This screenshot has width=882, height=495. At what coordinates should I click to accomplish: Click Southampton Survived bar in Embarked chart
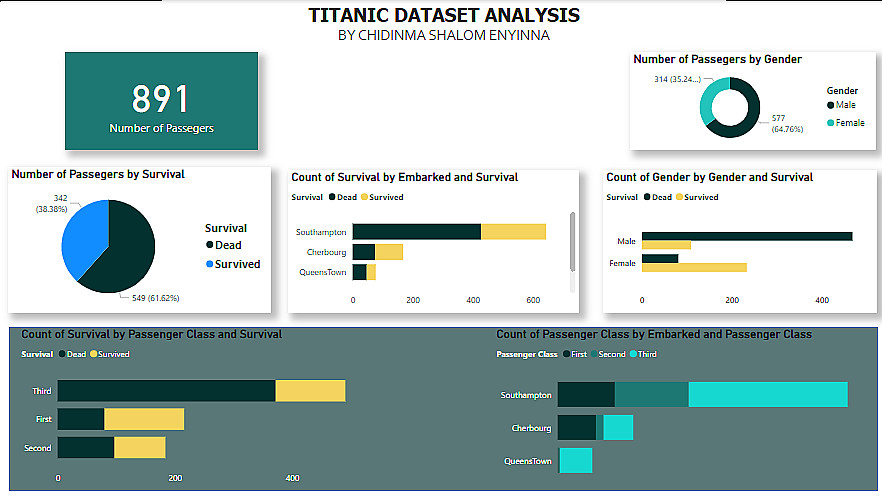pos(513,232)
